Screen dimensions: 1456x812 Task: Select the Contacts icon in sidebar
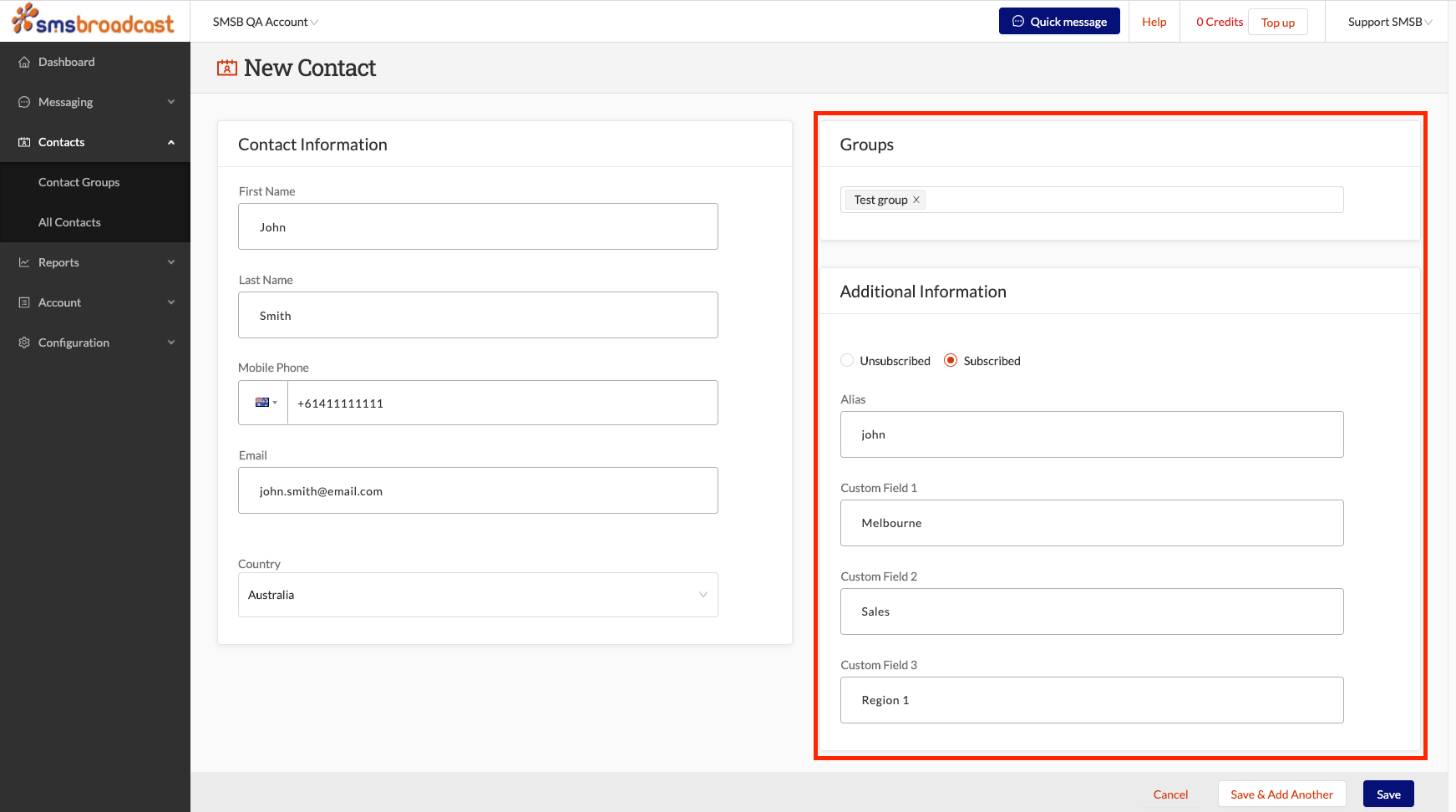[23, 141]
